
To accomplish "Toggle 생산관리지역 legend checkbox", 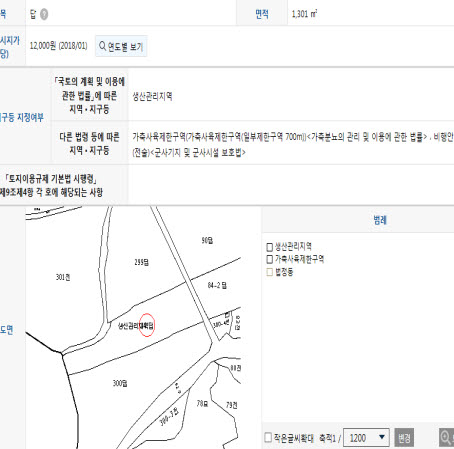I will tap(270, 247).
